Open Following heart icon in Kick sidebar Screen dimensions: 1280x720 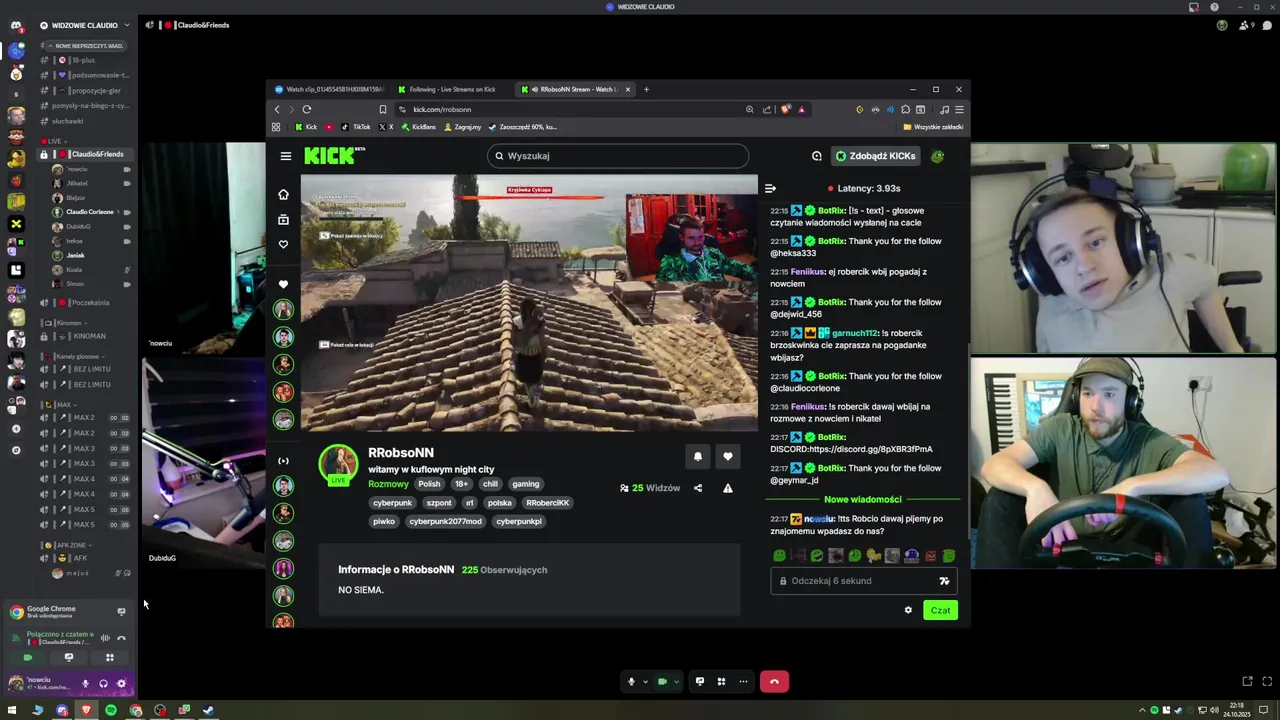[x=283, y=244]
